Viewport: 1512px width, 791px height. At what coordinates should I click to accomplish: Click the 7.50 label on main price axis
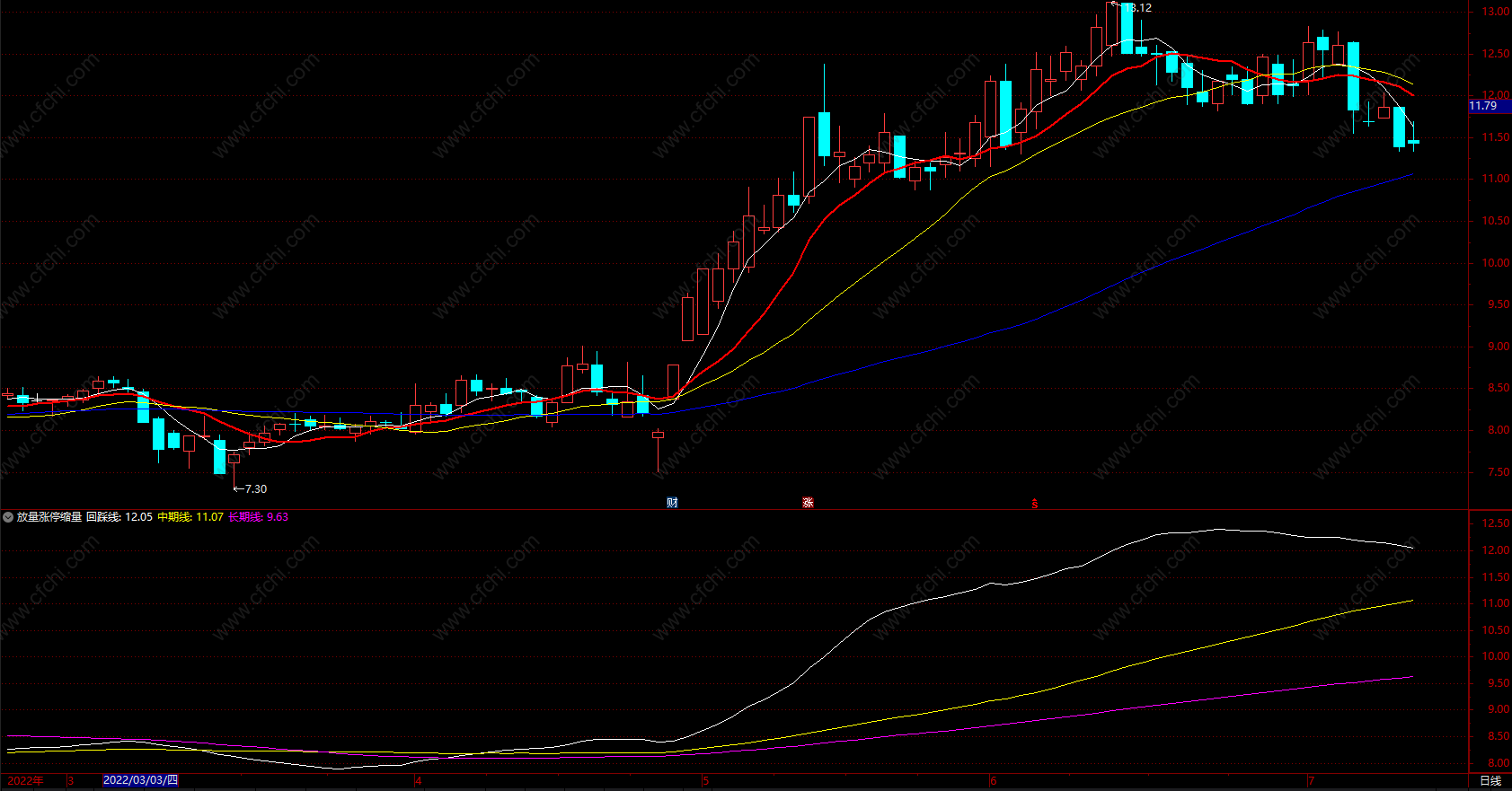click(x=1499, y=472)
